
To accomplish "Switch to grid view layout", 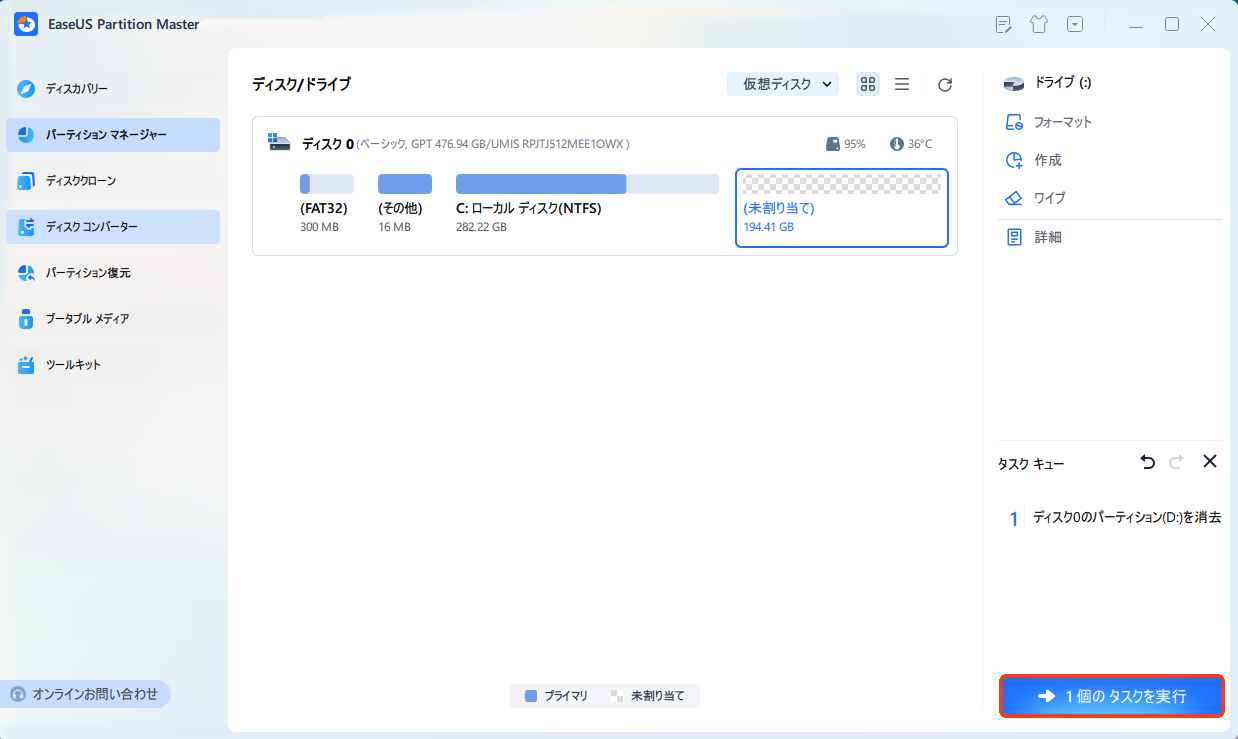I will (868, 85).
